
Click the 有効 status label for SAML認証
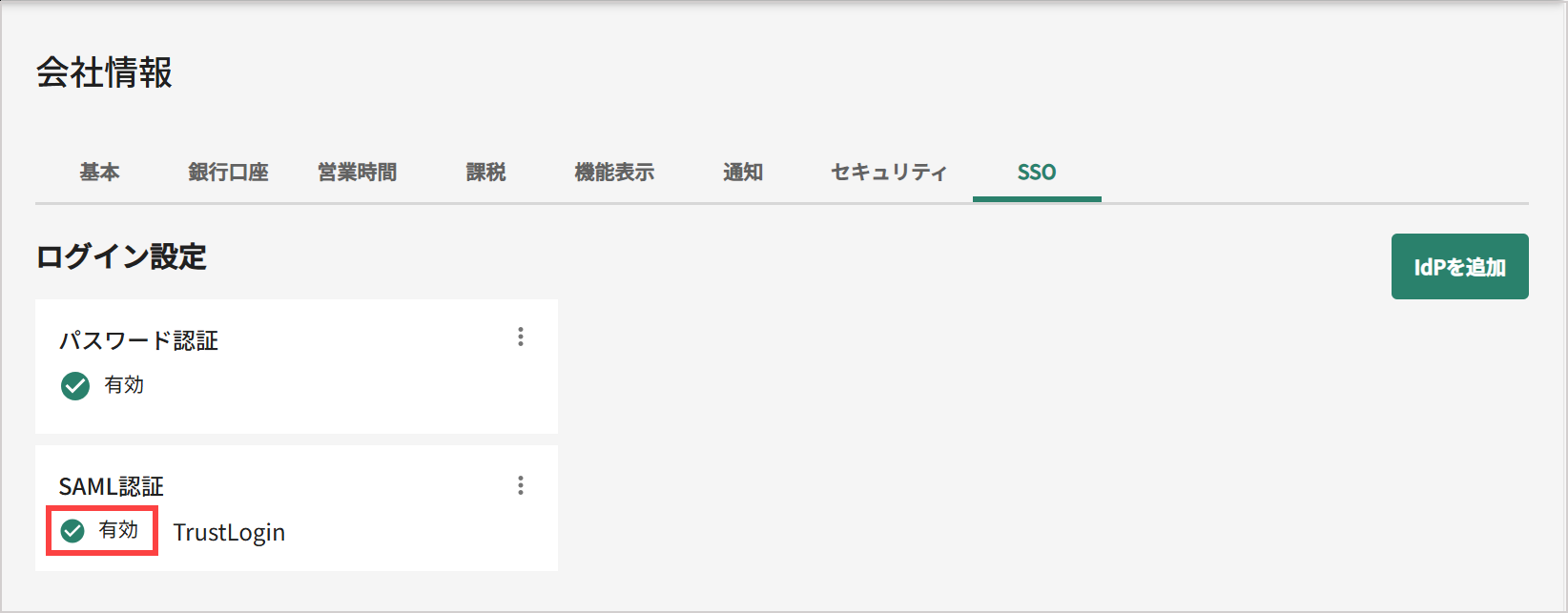click(118, 530)
